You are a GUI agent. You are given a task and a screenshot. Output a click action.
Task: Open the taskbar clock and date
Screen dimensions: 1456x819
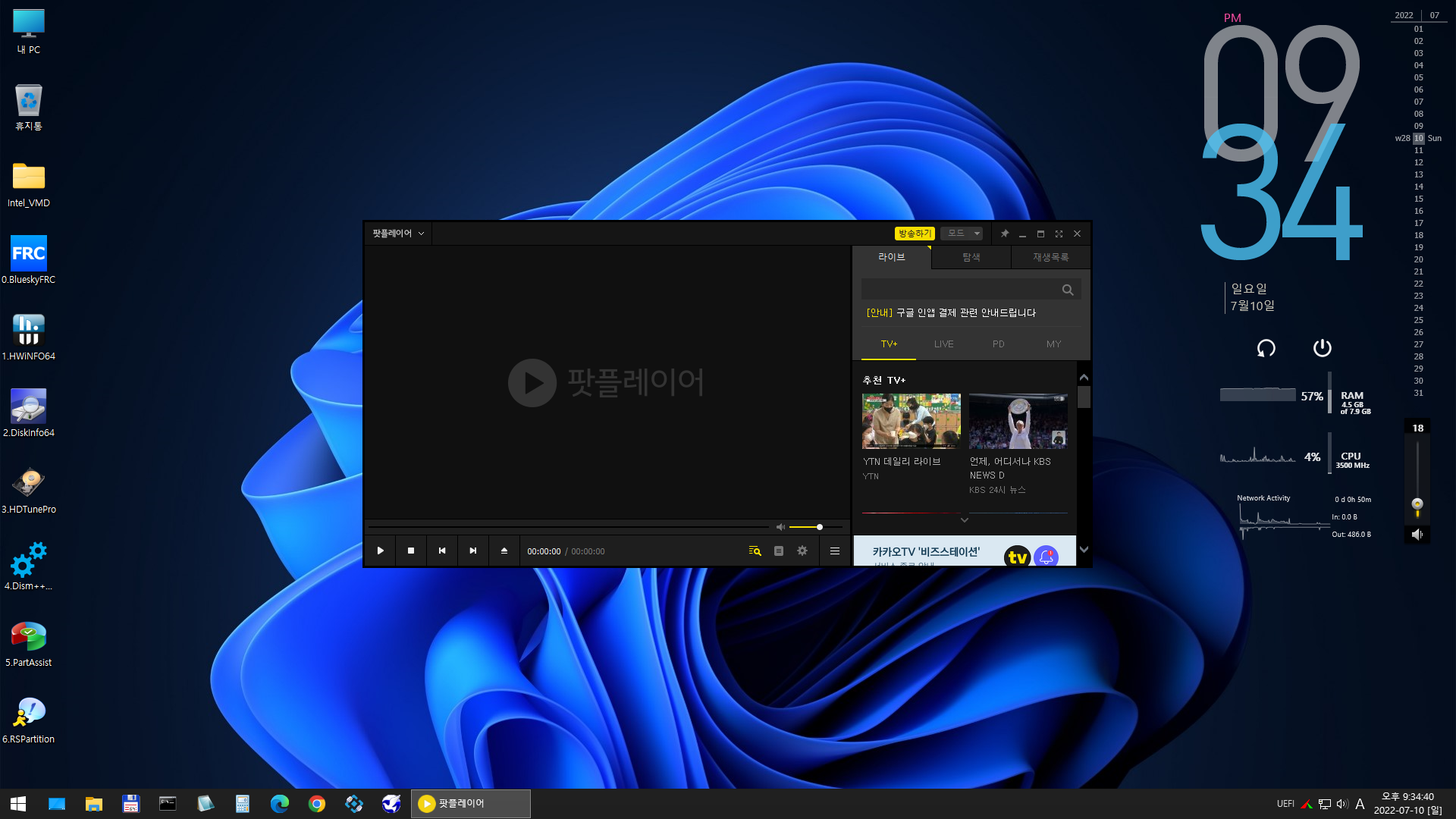click(x=1408, y=804)
